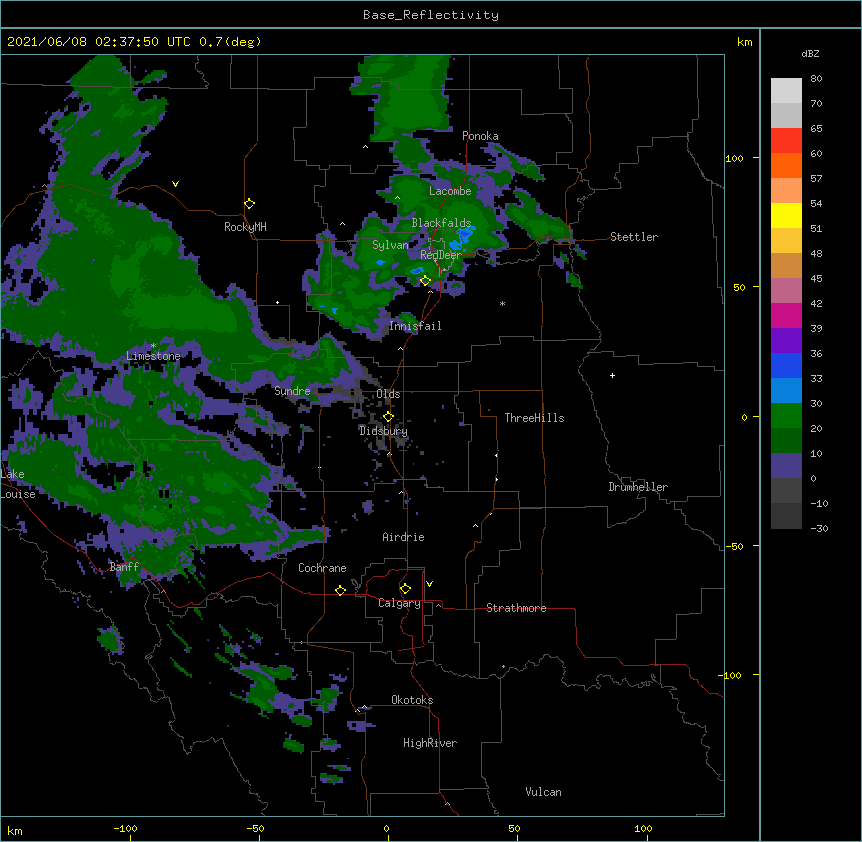Screen dimensions: 862x842
Task: Select the purple 36 dBZ legend swatch
Action: [x=786, y=340]
